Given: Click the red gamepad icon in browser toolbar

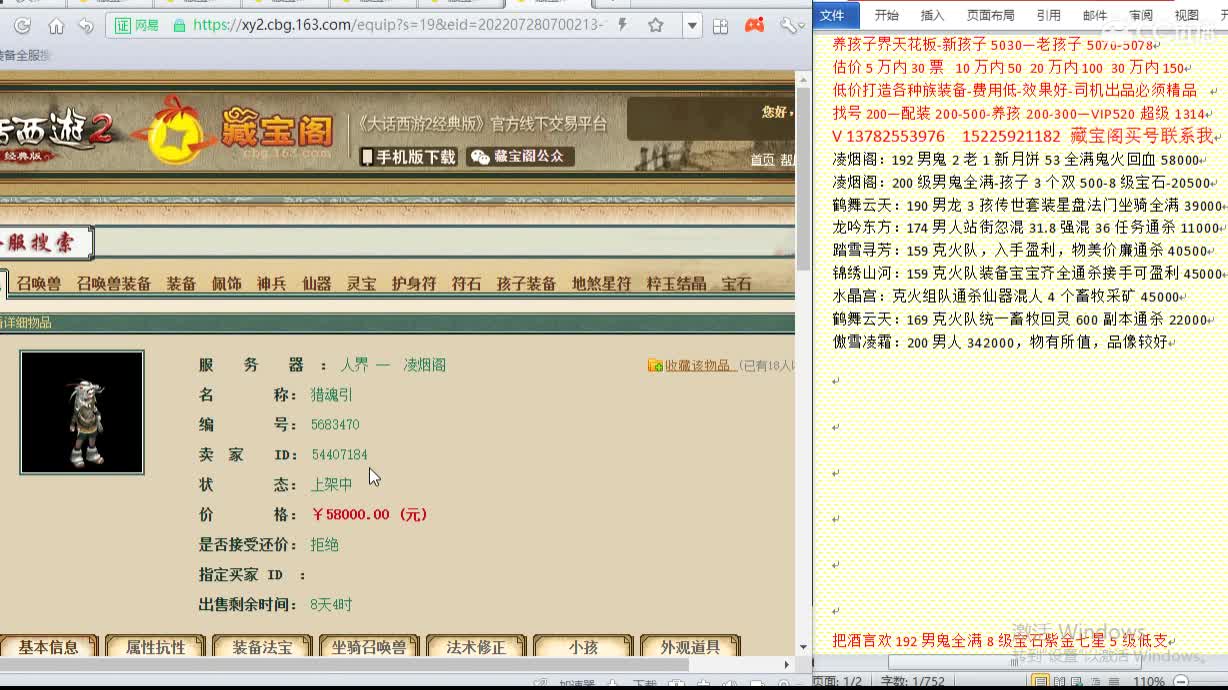Looking at the screenshot, I should [x=755, y=25].
